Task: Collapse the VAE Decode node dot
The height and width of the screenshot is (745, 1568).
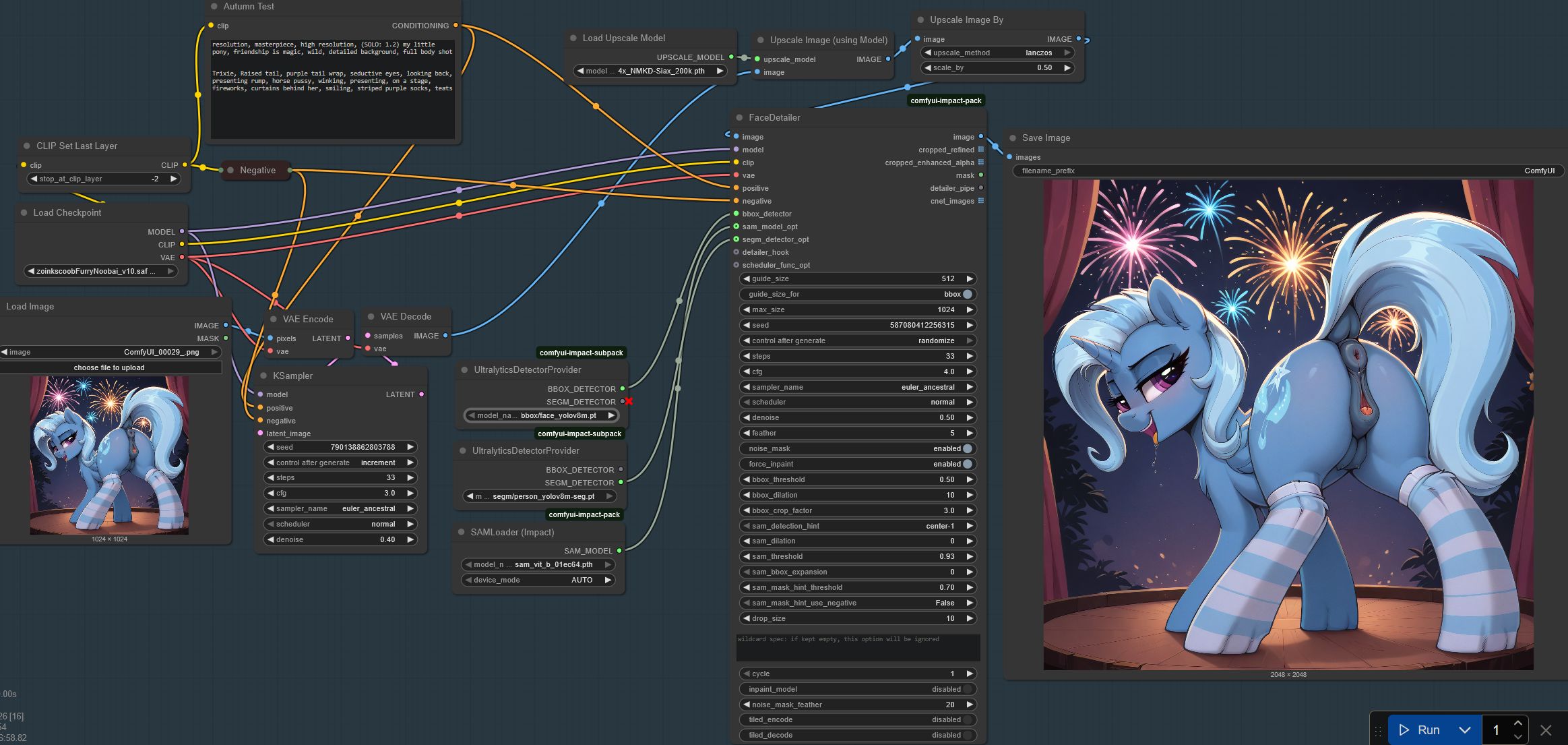Action: click(371, 317)
